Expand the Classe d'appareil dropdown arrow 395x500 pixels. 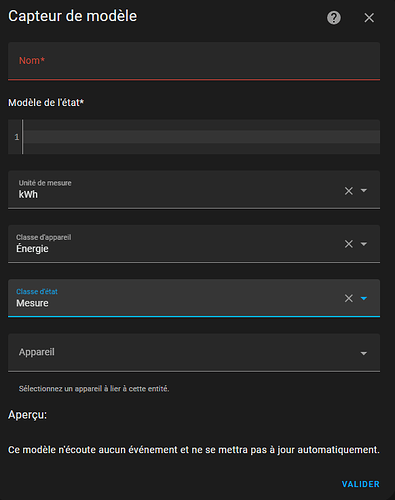[364, 244]
